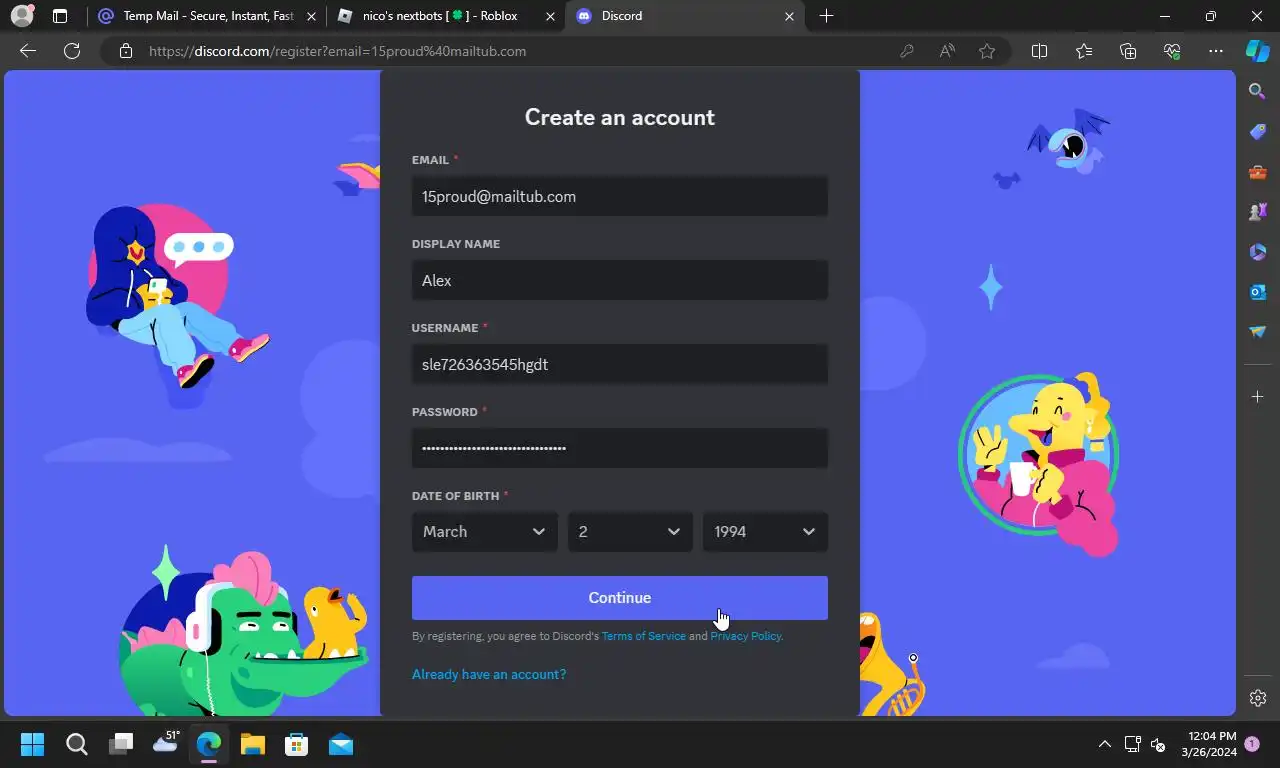Click the Username input field

click(620, 365)
